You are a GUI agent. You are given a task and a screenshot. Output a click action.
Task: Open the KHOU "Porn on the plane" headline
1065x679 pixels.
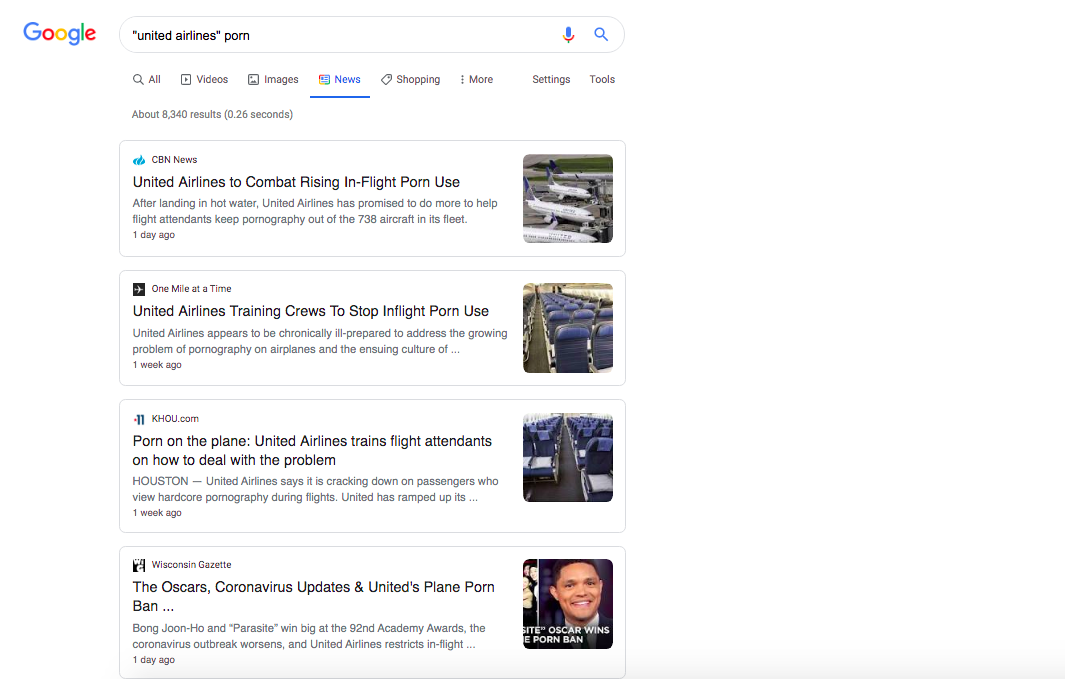tap(312, 451)
